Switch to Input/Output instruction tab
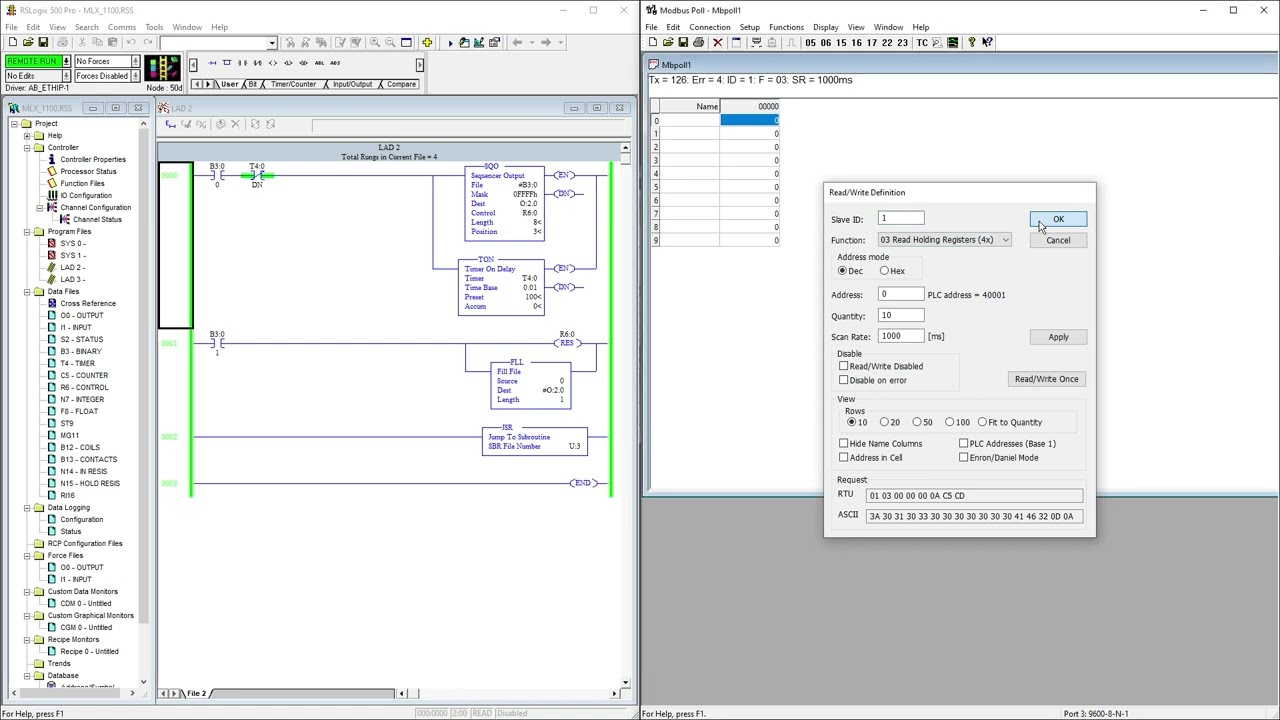 pyautogui.click(x=352, y=84)
